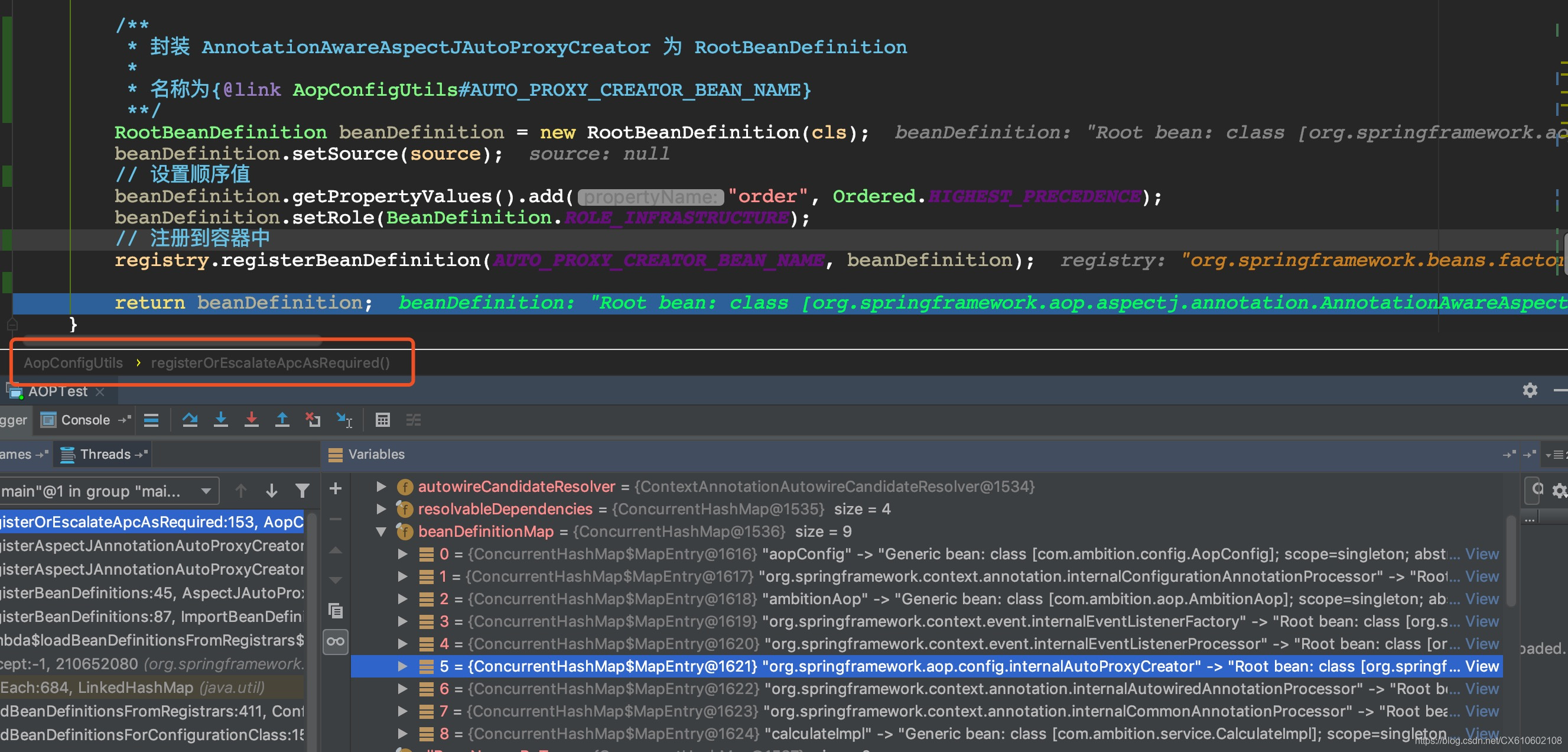Viewport: 1568px width, 752px height.
Task: Expand the resolvableDependencies node
Action: coord(381,508)
